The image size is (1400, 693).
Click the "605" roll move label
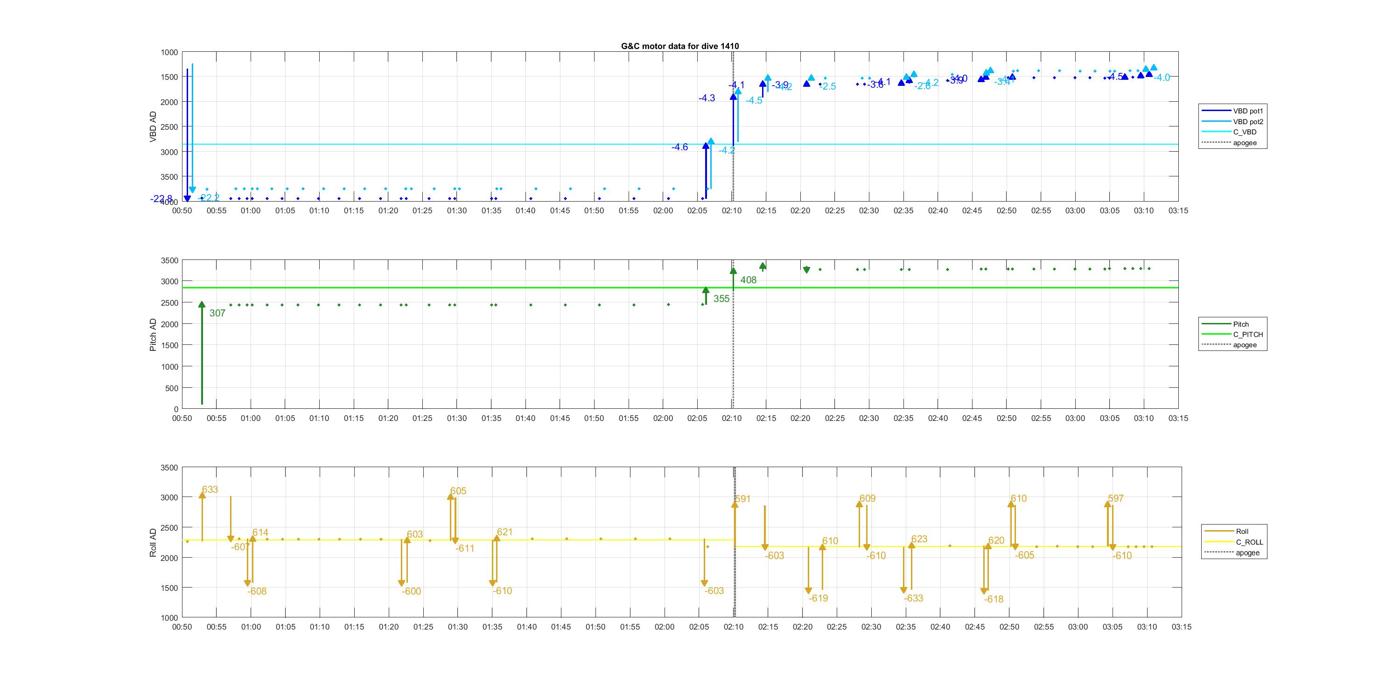[x=458, y=491]
